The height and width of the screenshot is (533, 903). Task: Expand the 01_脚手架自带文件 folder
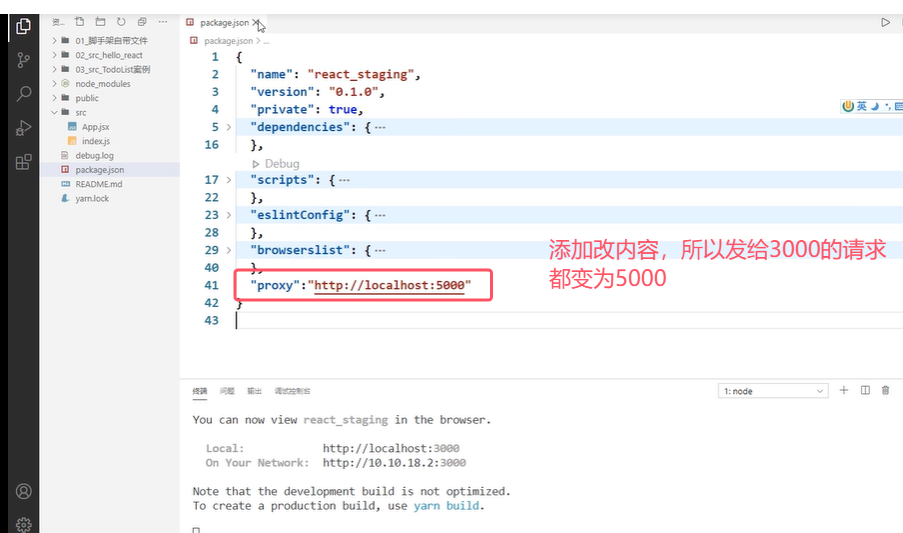[x=54, y=40]
